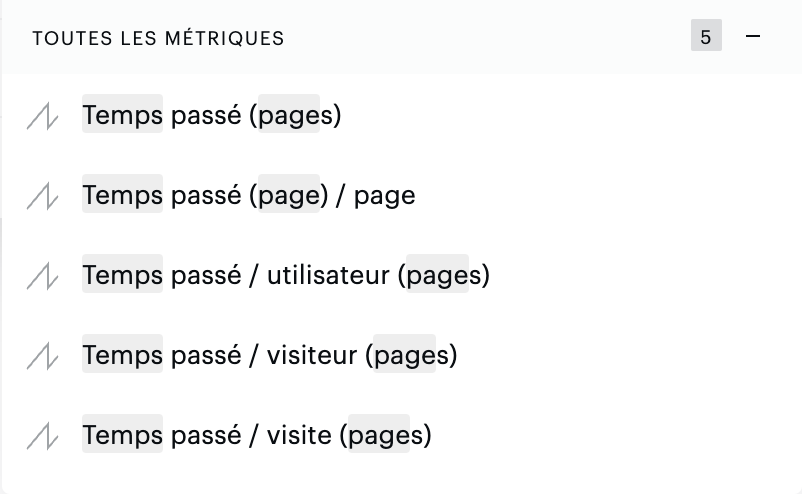Screen dimensions: 802x494
Task: Click the zigzag icon for Temps passé / visiteur
Action: (42, 355)
